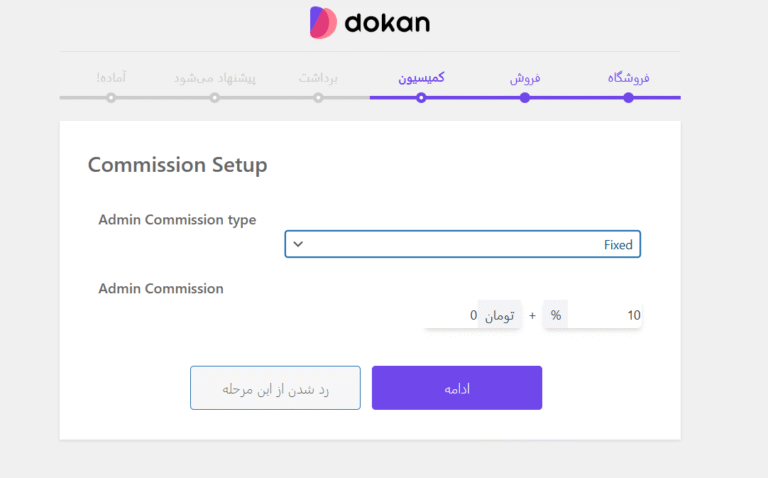Click the dropdown chevron arrow

coord(298,244)
